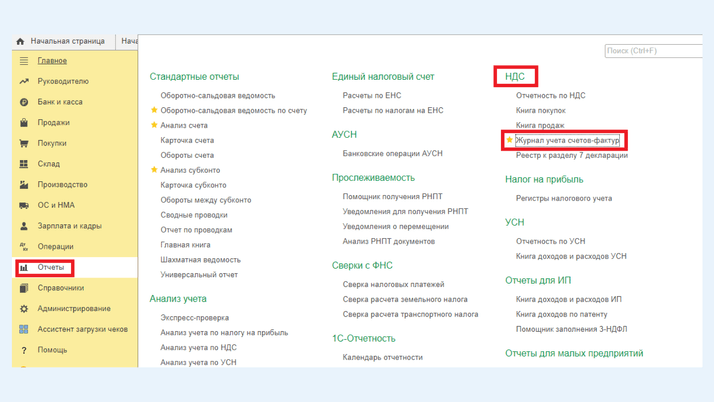Open Книга покупок
The height and width of the screenshot is (402, 714).
(x=541, y=111)
